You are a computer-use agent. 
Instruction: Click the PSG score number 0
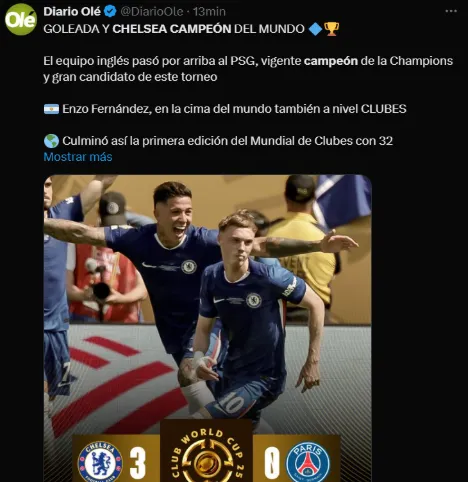pyautogui.click(x=271, y=463)
